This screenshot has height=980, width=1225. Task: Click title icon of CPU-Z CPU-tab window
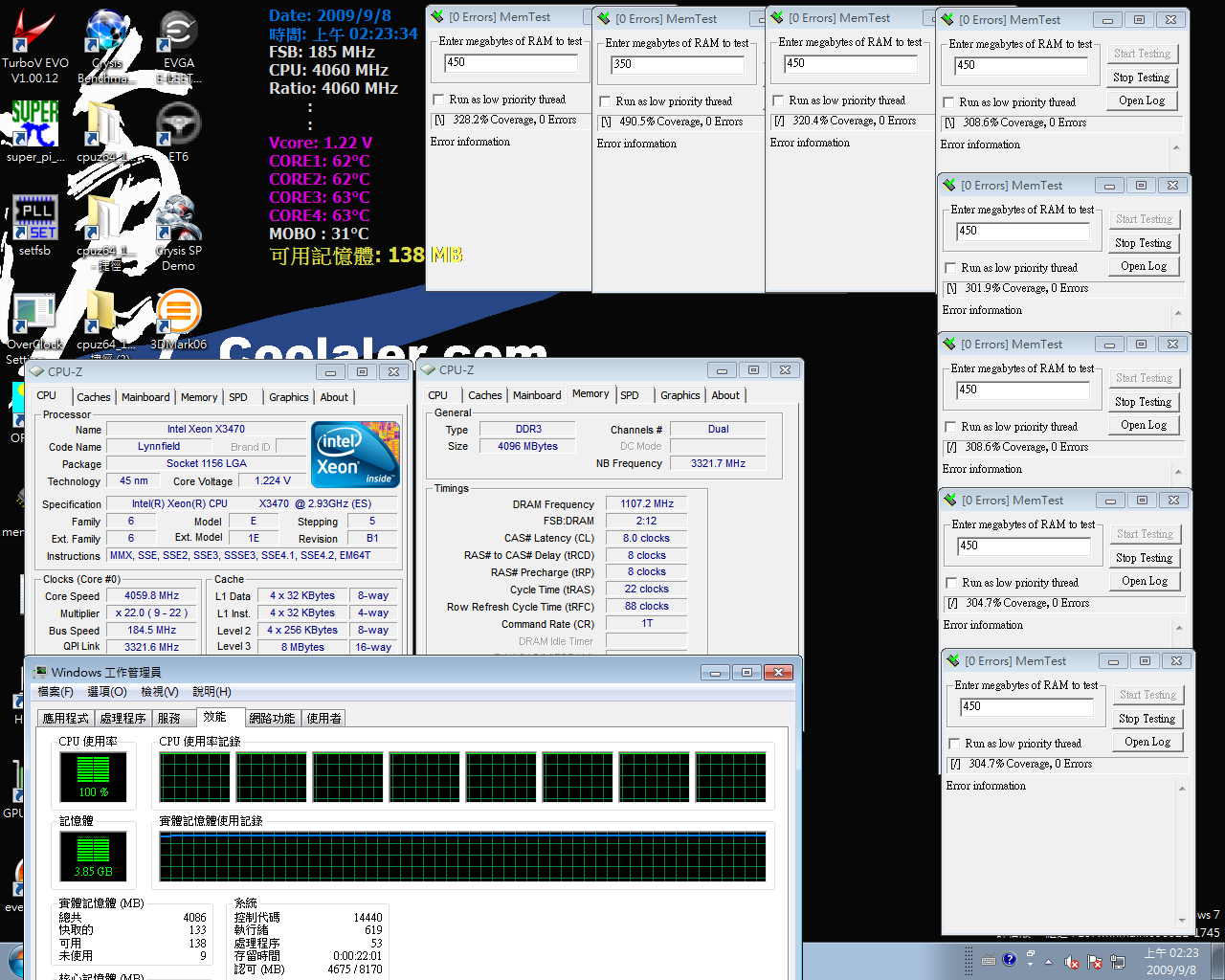[x=36, y=371]
